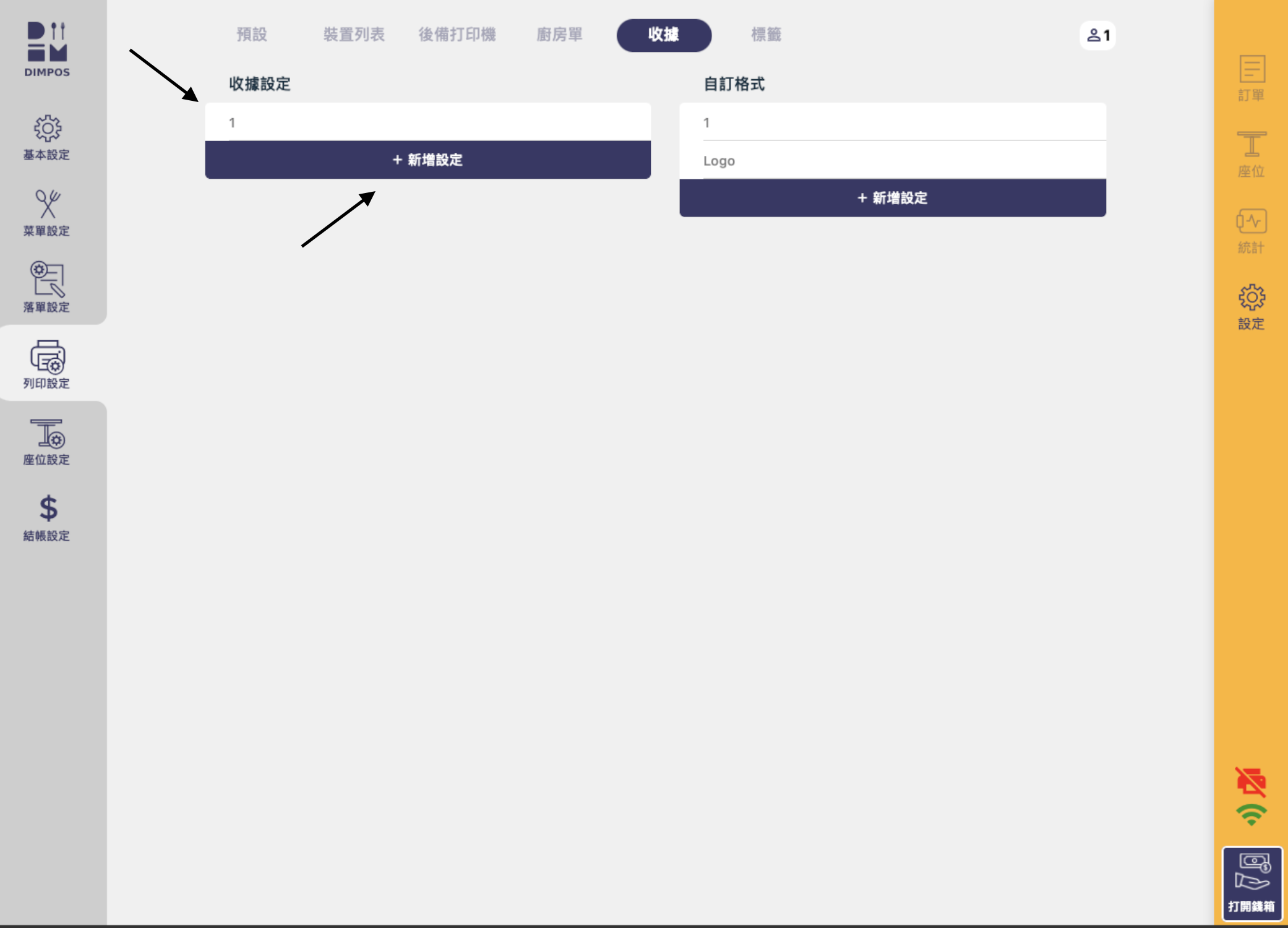Go to 標籤 label tab

tap(766, 35)
